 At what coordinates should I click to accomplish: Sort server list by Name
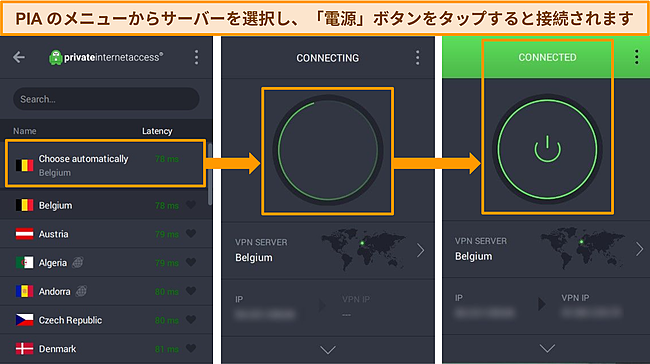[x=24, y=131]
